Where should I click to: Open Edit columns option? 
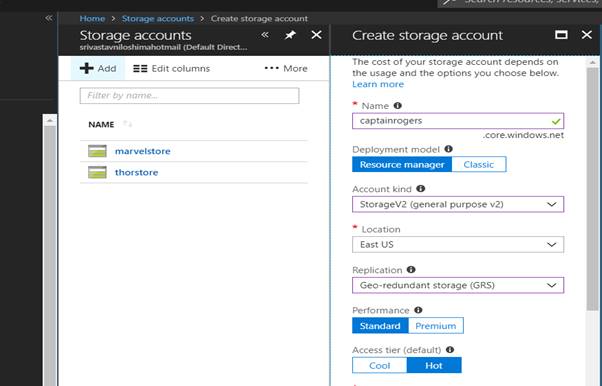coord(172,68)
